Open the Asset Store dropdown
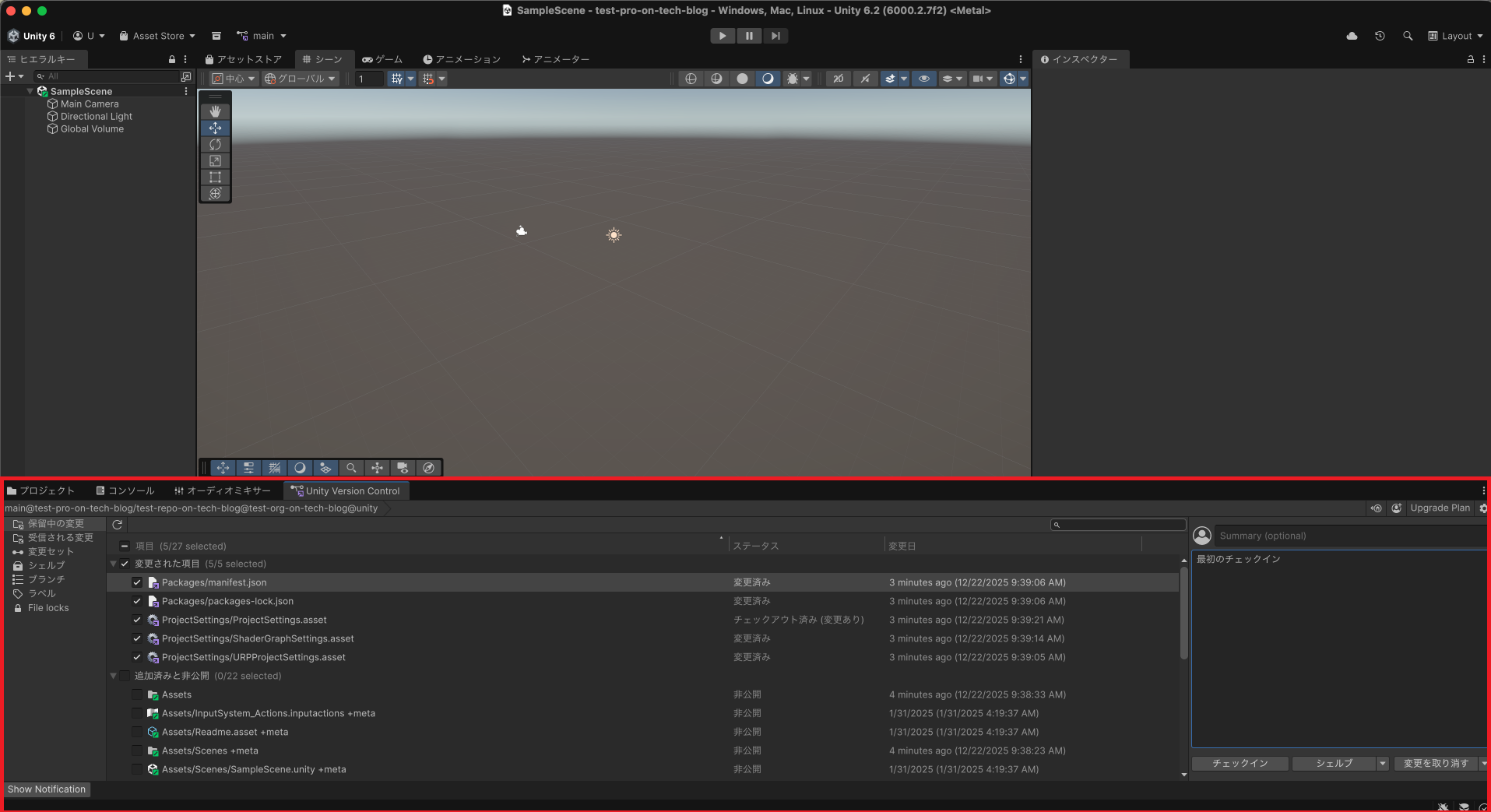This screenshot has height=812, width=1491. [x=157, y=36]
